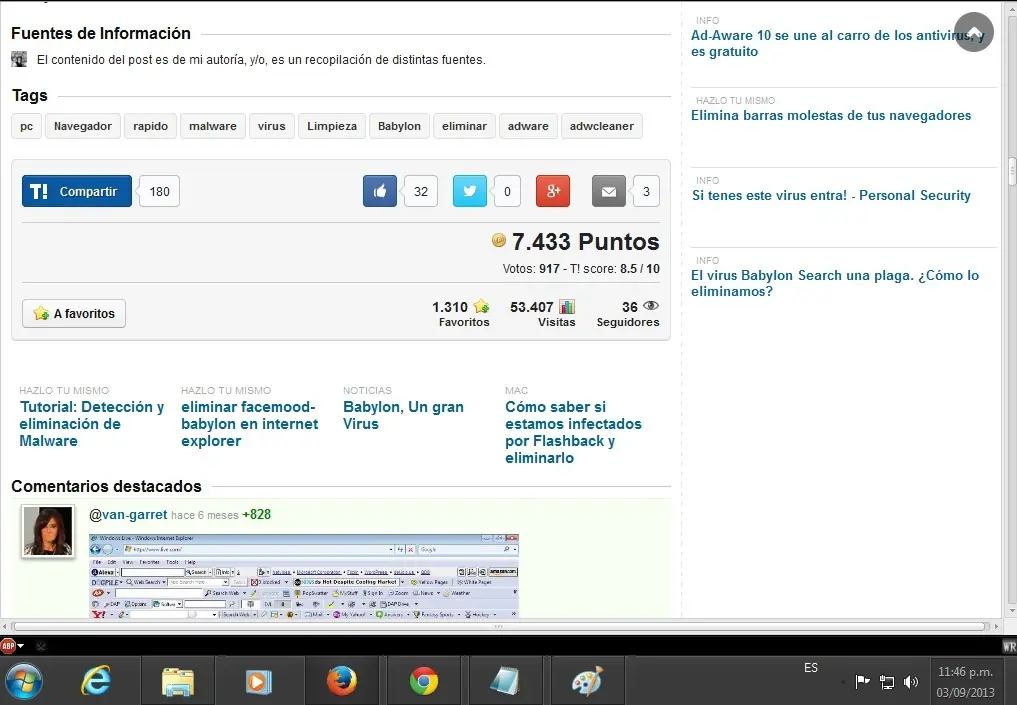
Task: Select the pc tag
Action: pyautogui.click(x=27, y=126)
